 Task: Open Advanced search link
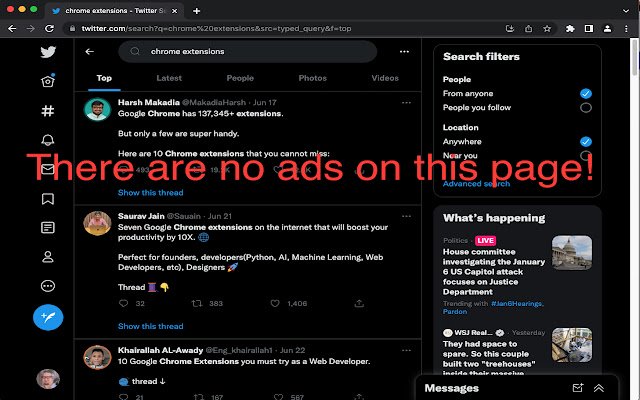(x=476, y=184)
